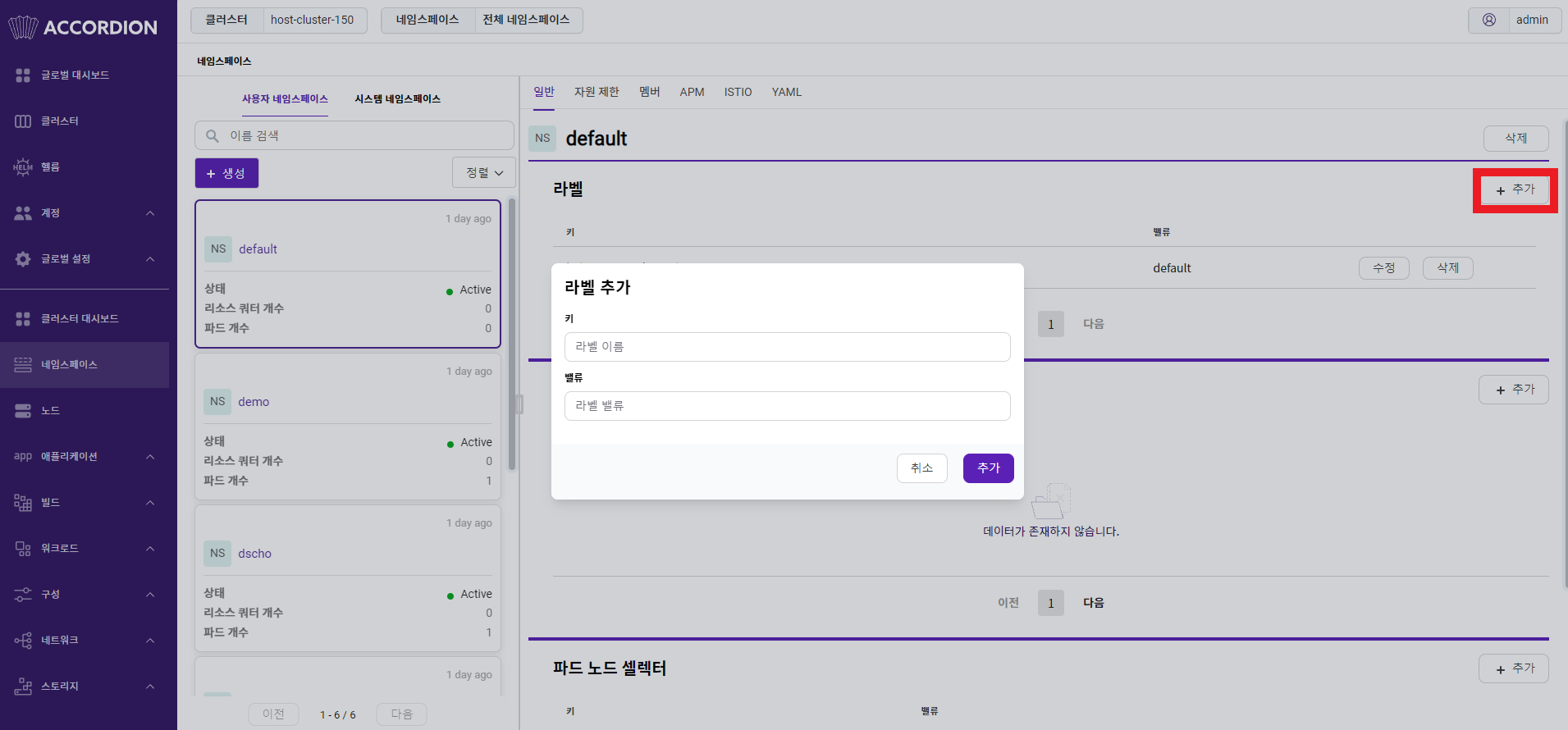
Task: Click 취소 in the label dialog
Action: pyautogui.click(x=922, y=468)
